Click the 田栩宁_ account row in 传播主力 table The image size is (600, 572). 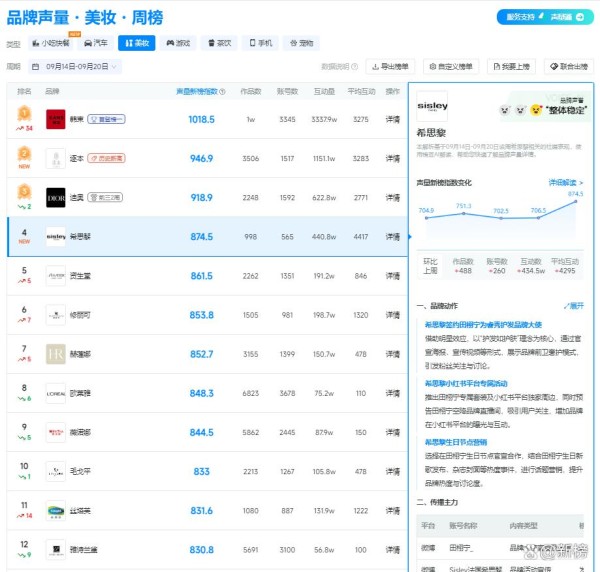[501, 548]
